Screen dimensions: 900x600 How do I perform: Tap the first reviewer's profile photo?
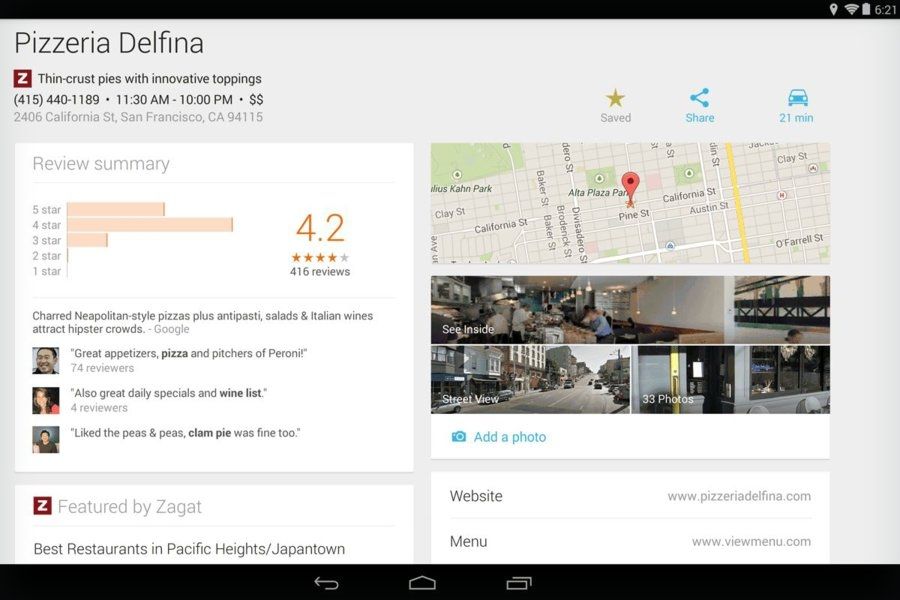pyautogui.click(x=45, y=358)
